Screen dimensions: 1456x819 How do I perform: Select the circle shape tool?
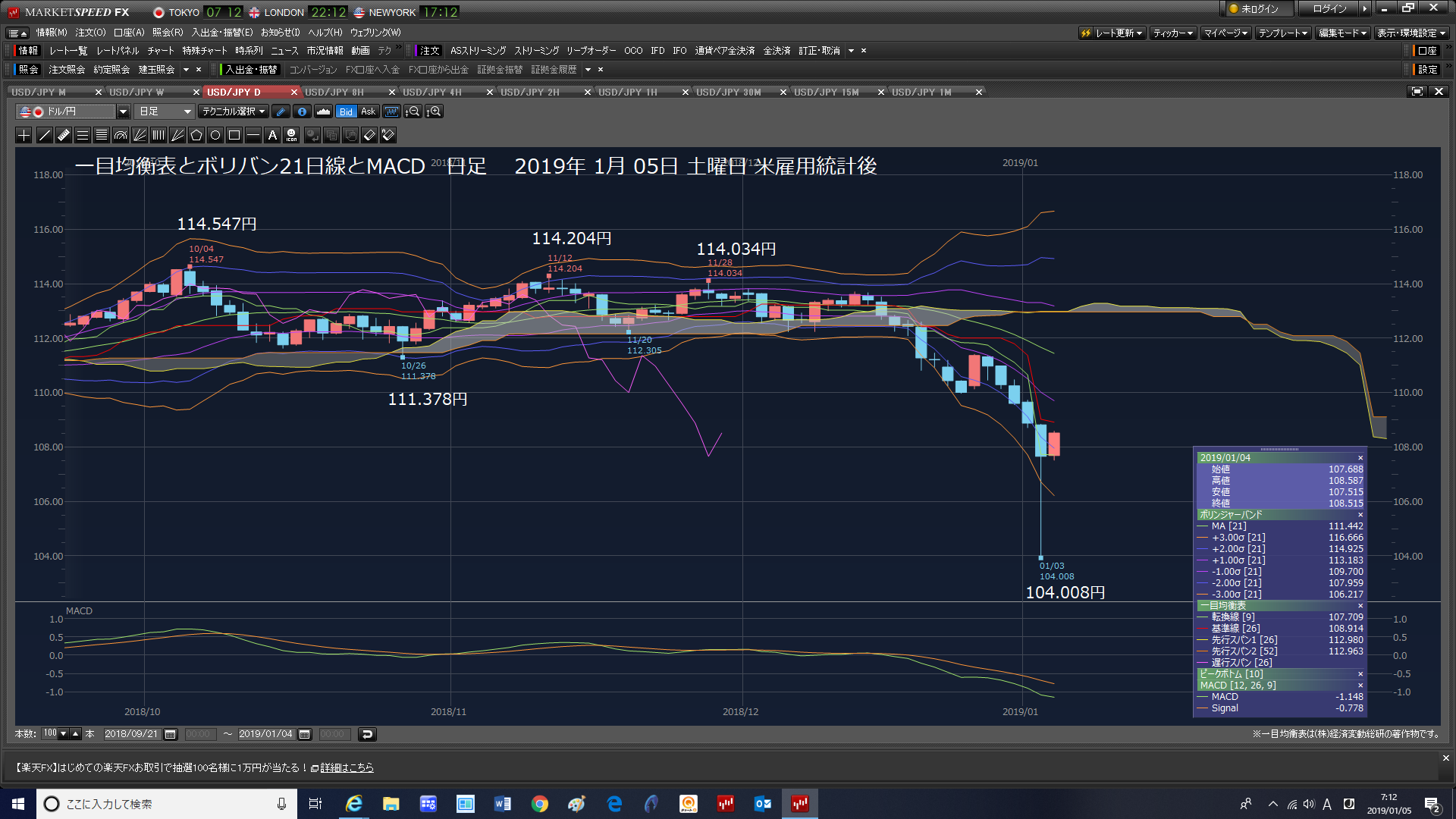[x=215, y=135]
